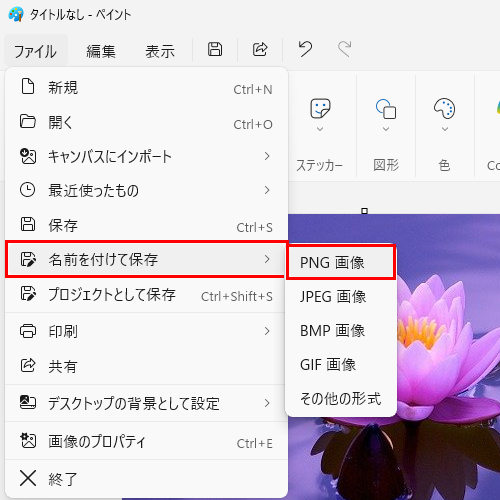Image resolution: width=500 pixels, height=500 pixels.
Task: Choose 保存 from the file menu
Action: coord(146,225)
